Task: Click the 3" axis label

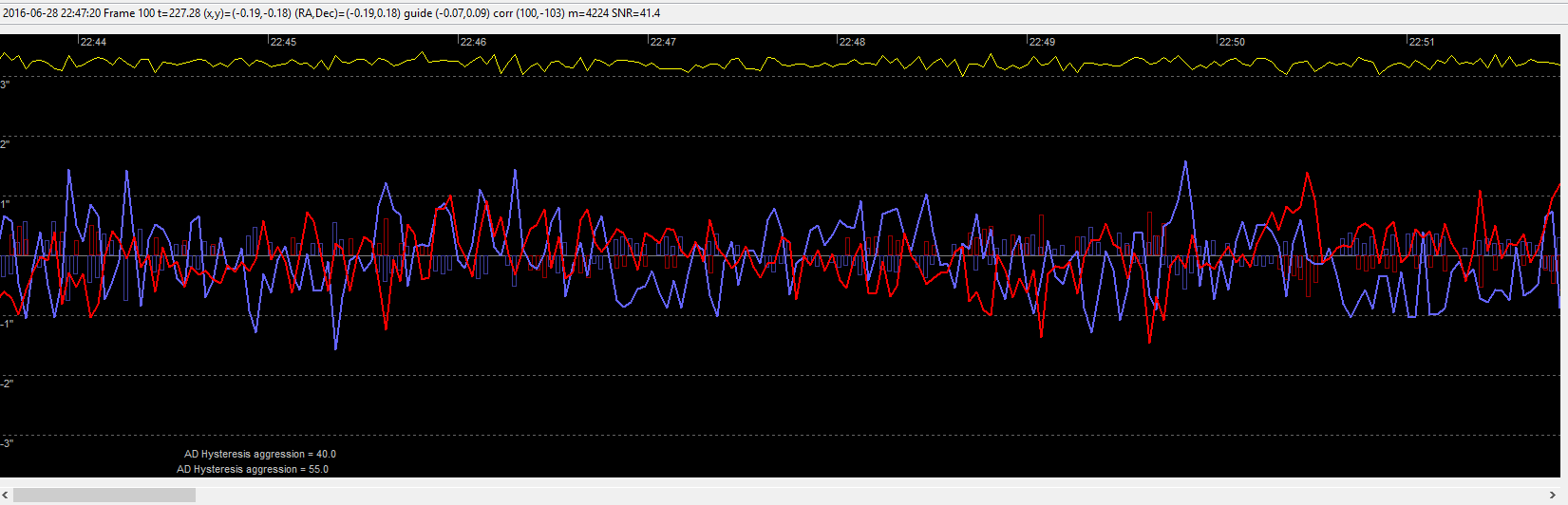Action: click(5, 85)
